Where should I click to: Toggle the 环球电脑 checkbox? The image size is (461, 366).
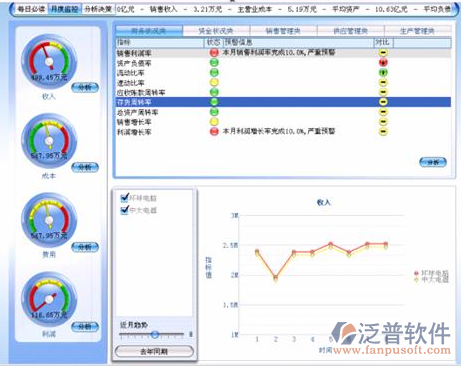[124, 198]
